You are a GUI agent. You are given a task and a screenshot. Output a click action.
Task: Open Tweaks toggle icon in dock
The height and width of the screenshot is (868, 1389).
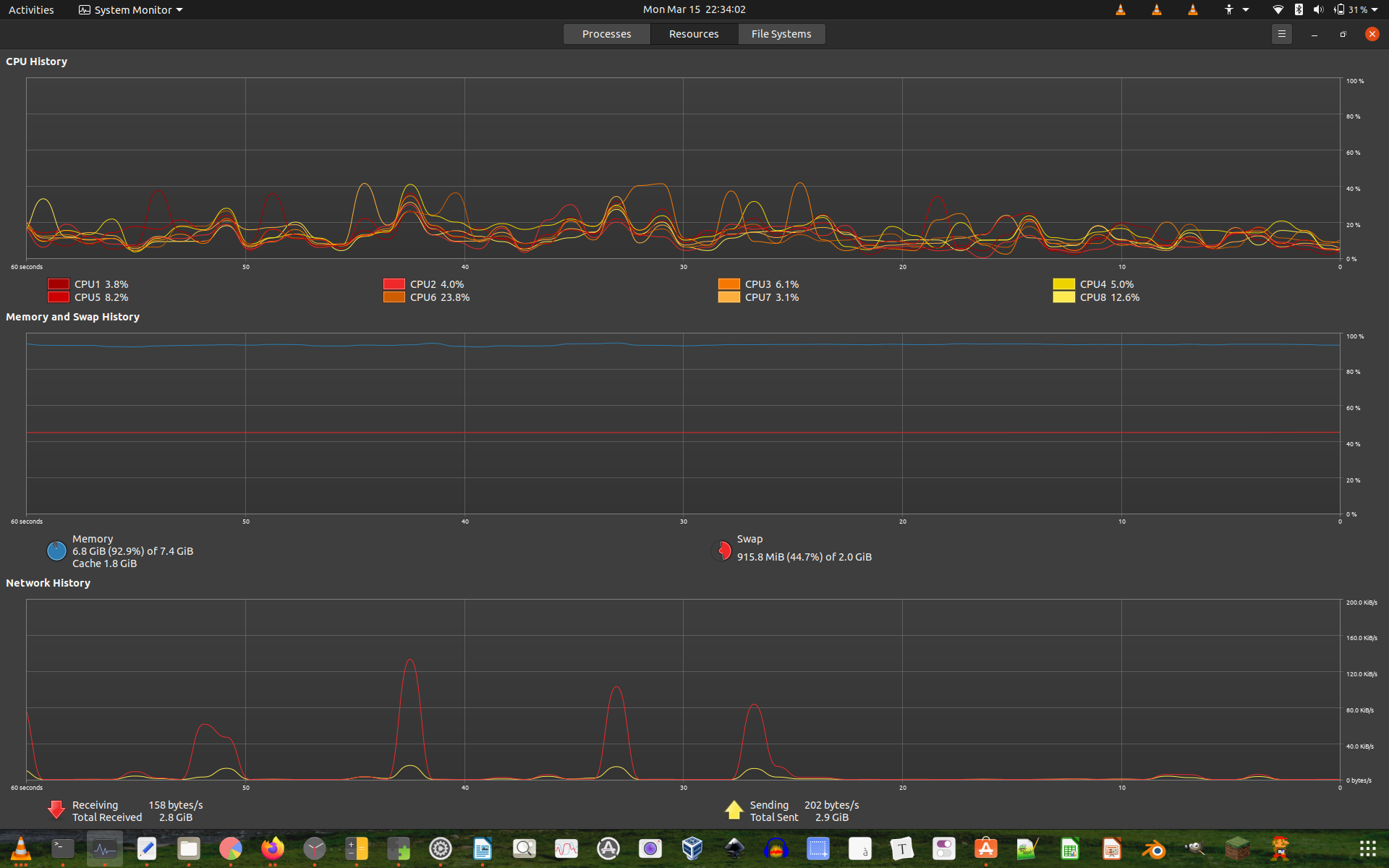tap(944, 848)
